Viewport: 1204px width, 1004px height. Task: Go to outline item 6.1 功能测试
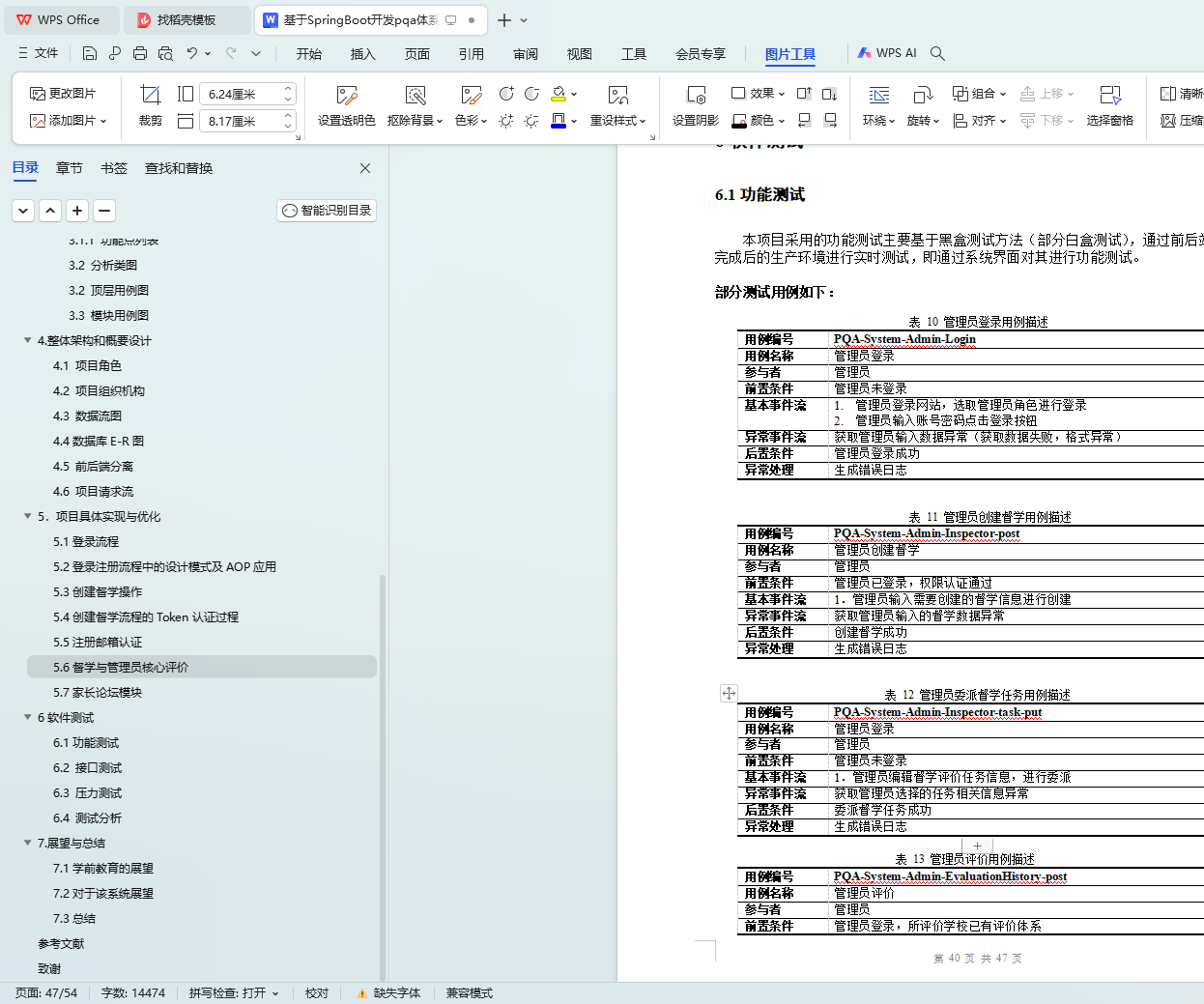click(x=86, y=742)
